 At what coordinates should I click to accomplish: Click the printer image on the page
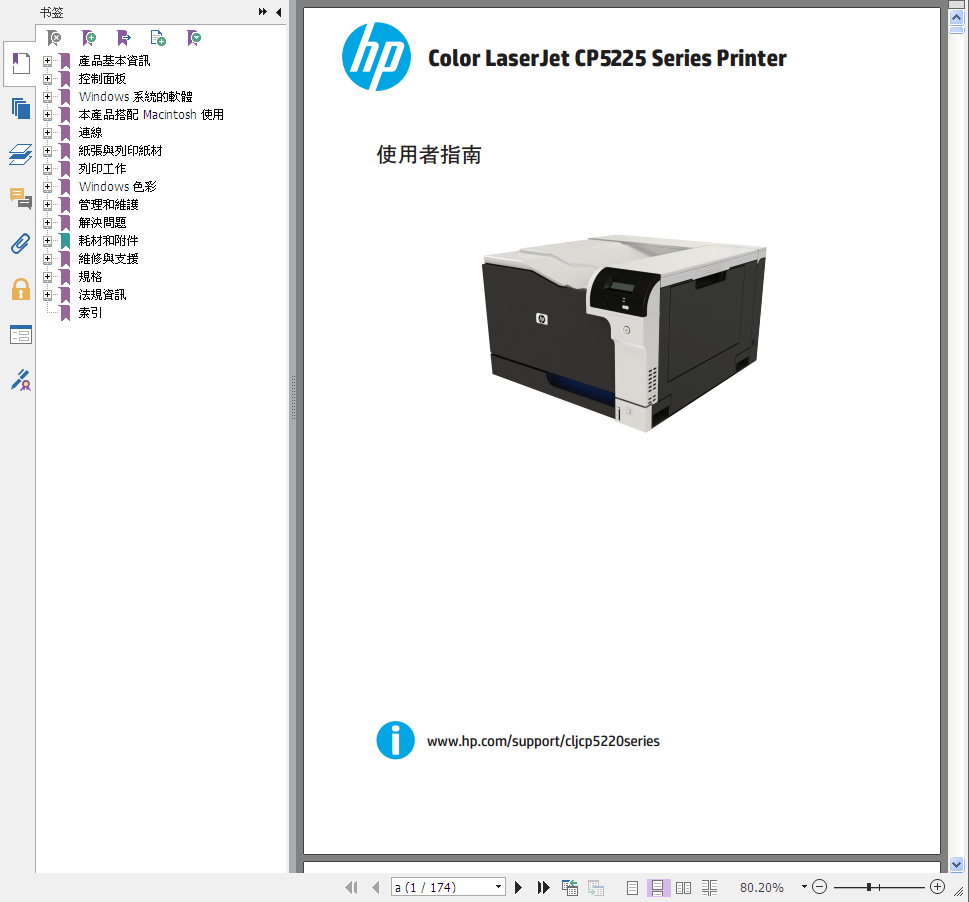pyautogui.click(x=624, y=332)
